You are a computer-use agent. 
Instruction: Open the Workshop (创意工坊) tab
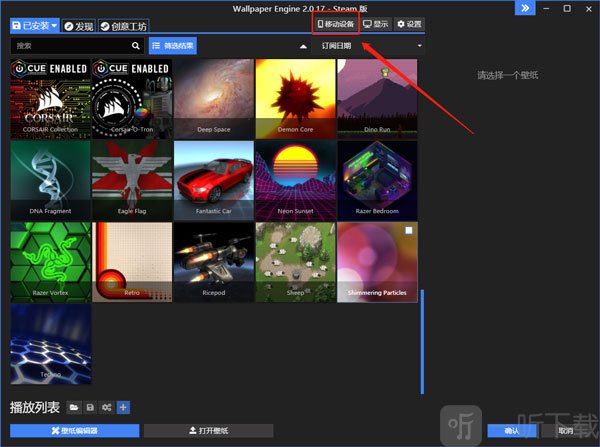pyautogui.click(x=124, y=26)
